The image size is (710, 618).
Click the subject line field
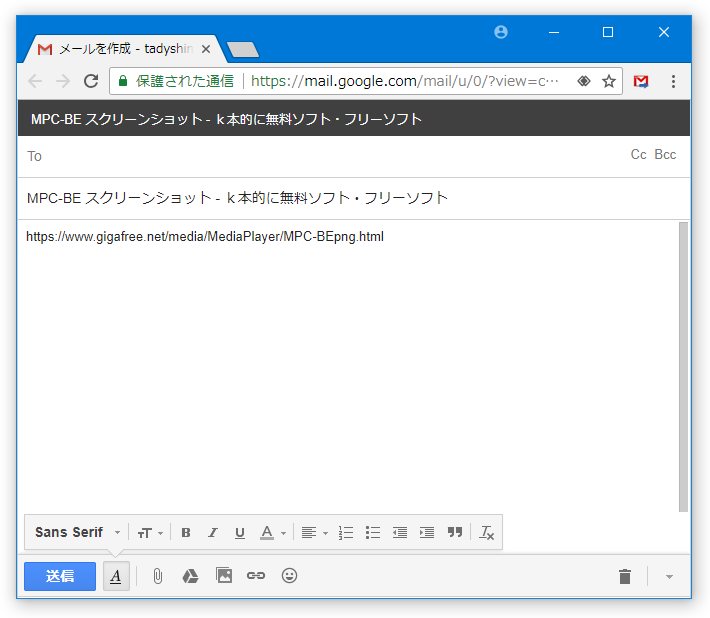click(354, 198)
